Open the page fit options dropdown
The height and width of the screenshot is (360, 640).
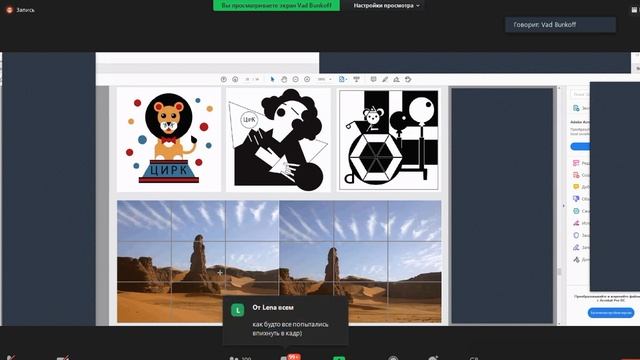343,79
